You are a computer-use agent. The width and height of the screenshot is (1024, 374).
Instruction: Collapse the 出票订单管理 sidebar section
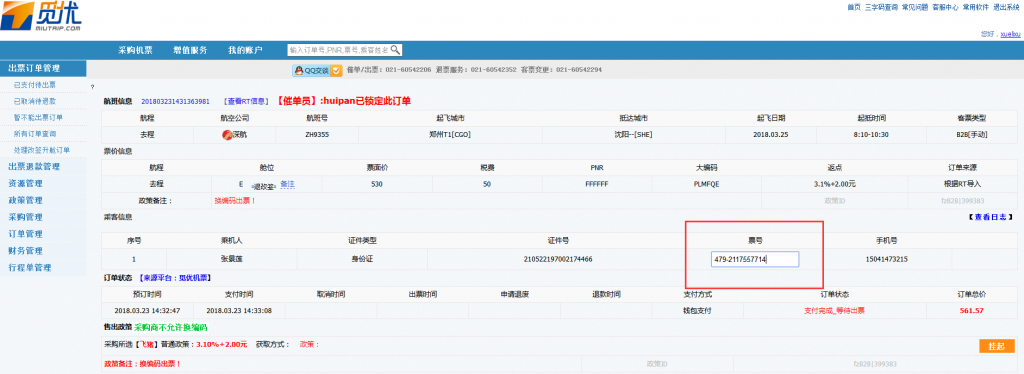click(43, 68)
